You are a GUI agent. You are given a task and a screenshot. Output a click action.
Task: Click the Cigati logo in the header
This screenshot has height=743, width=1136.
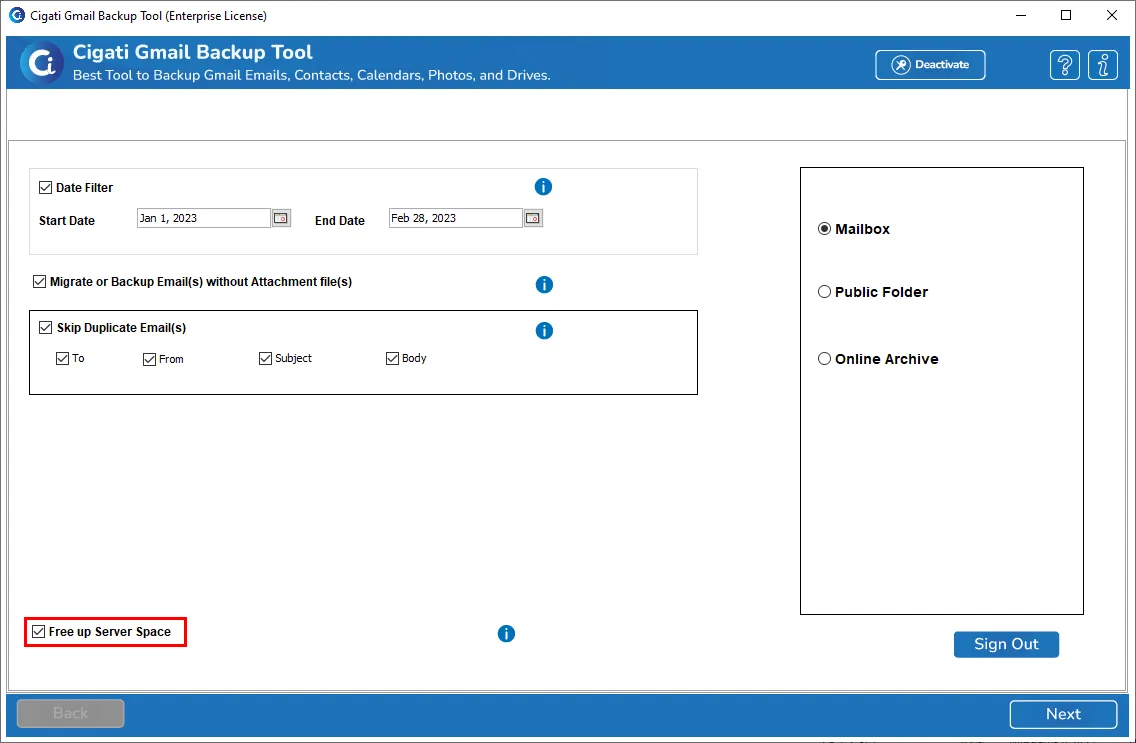click(x=41, y=63)
